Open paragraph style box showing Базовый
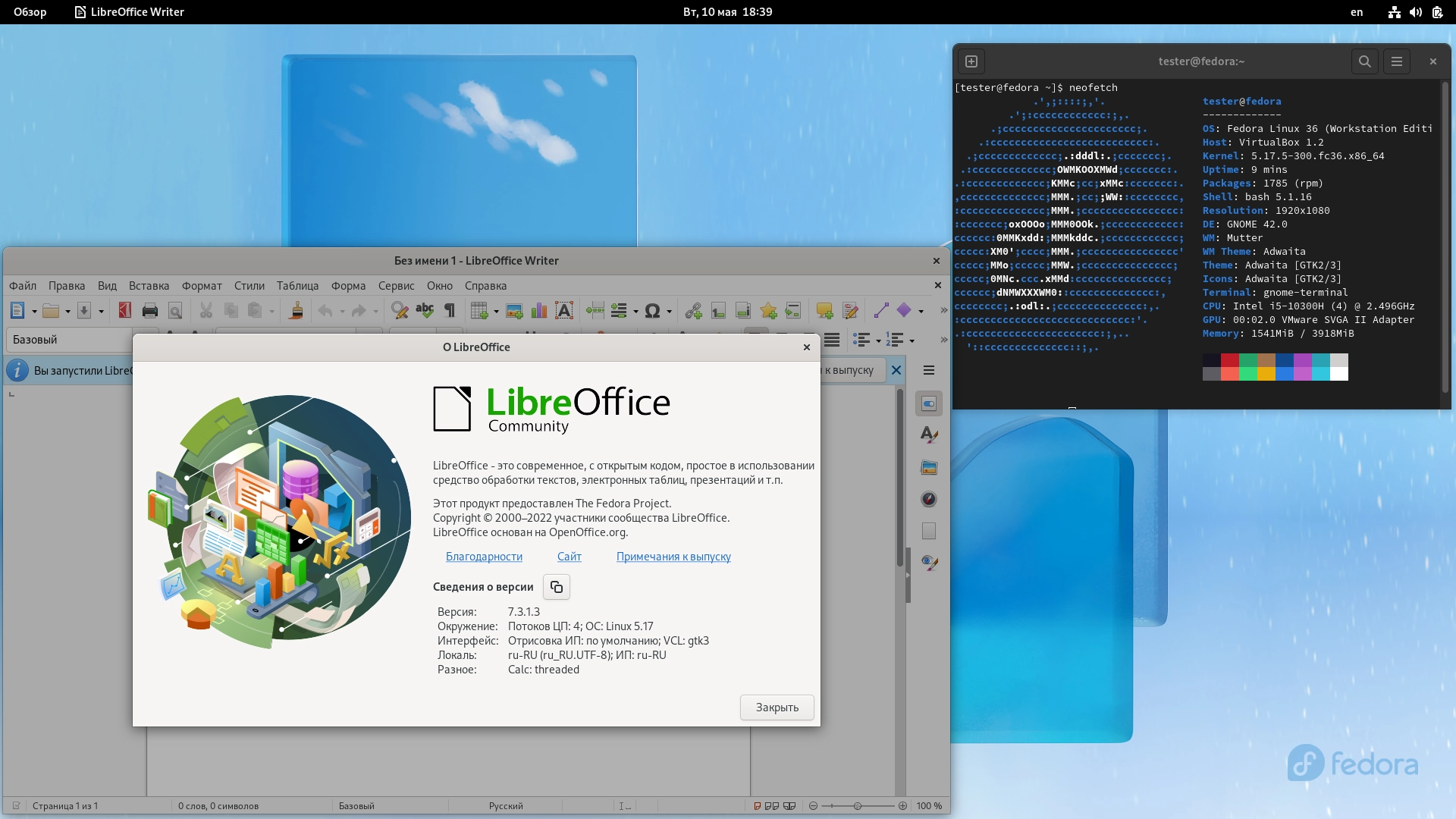Screen dimensions: 1456x819 (x=70, y=340)
